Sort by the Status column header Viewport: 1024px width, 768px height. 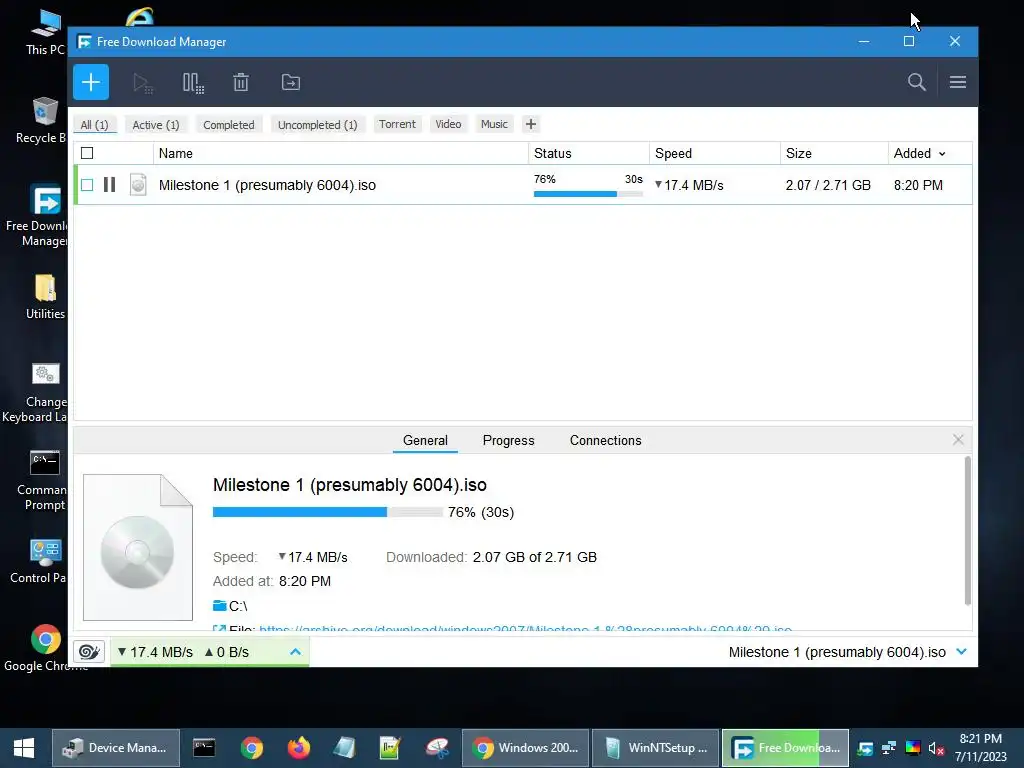[588, 153]
